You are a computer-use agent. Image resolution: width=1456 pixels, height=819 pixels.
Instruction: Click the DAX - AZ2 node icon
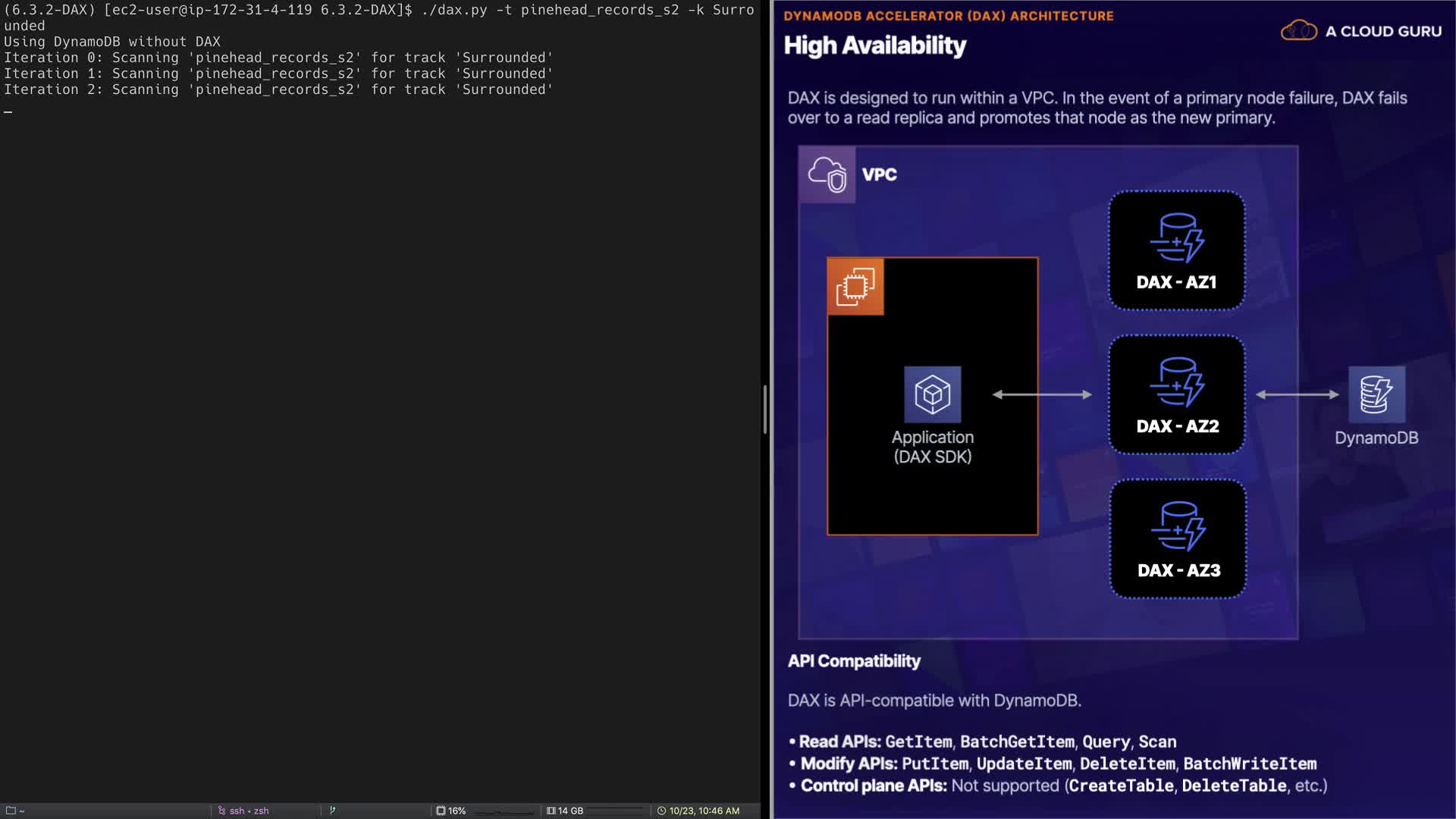pyautogui.click(x=1176, y=382)
